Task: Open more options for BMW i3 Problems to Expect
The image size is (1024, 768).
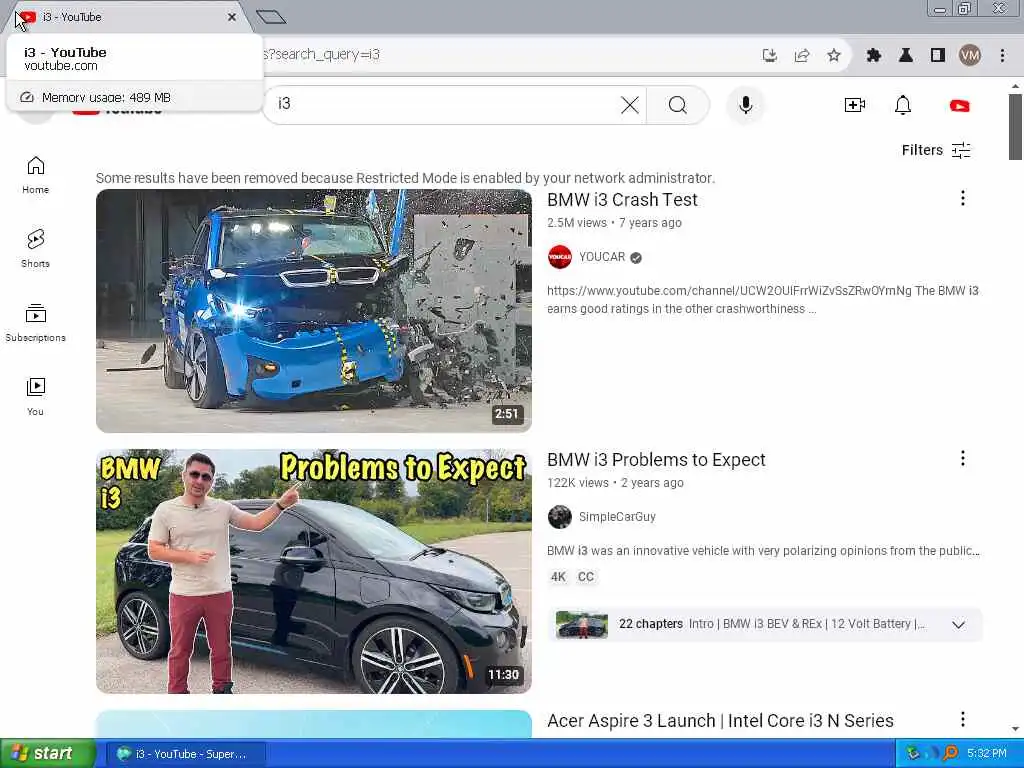Action: pos(963,458)
